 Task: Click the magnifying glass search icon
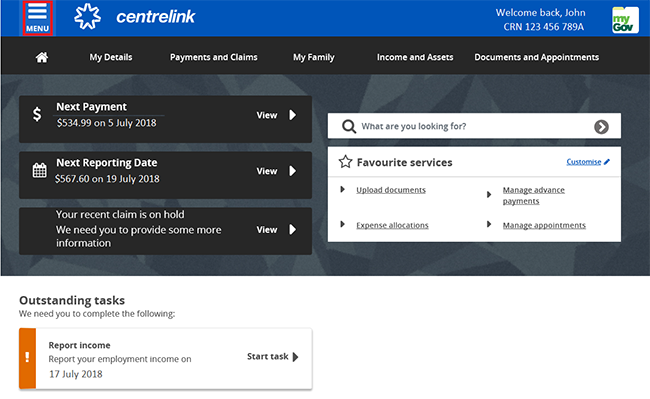point(349,126)
